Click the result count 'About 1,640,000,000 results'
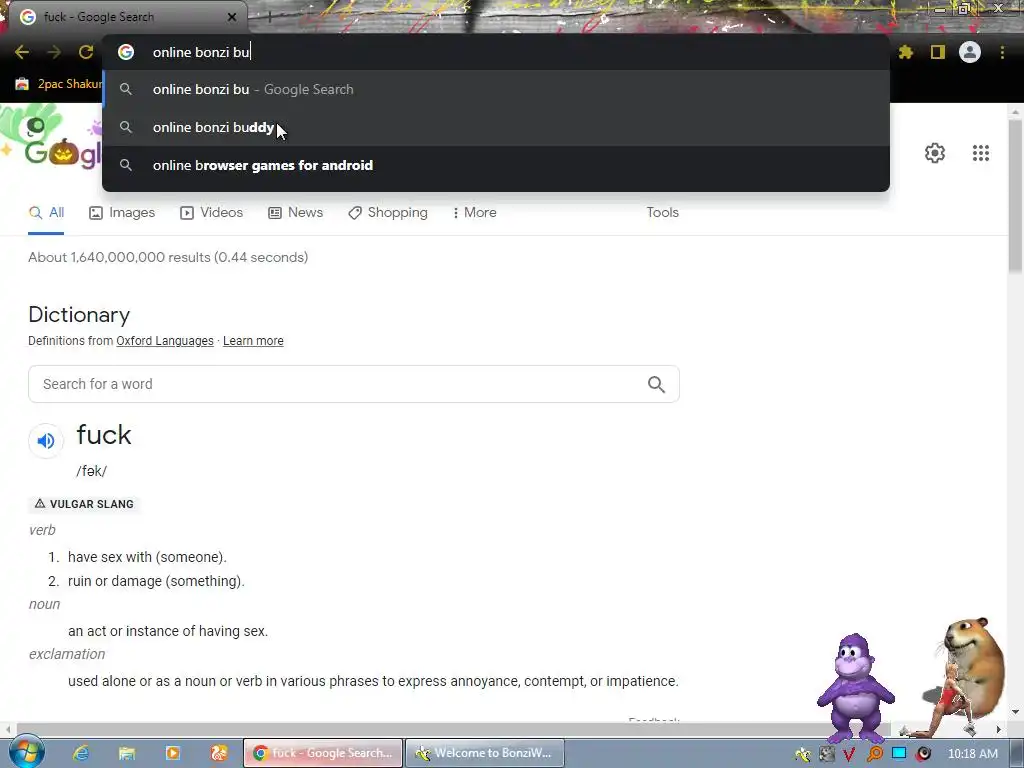 [120, 257]
